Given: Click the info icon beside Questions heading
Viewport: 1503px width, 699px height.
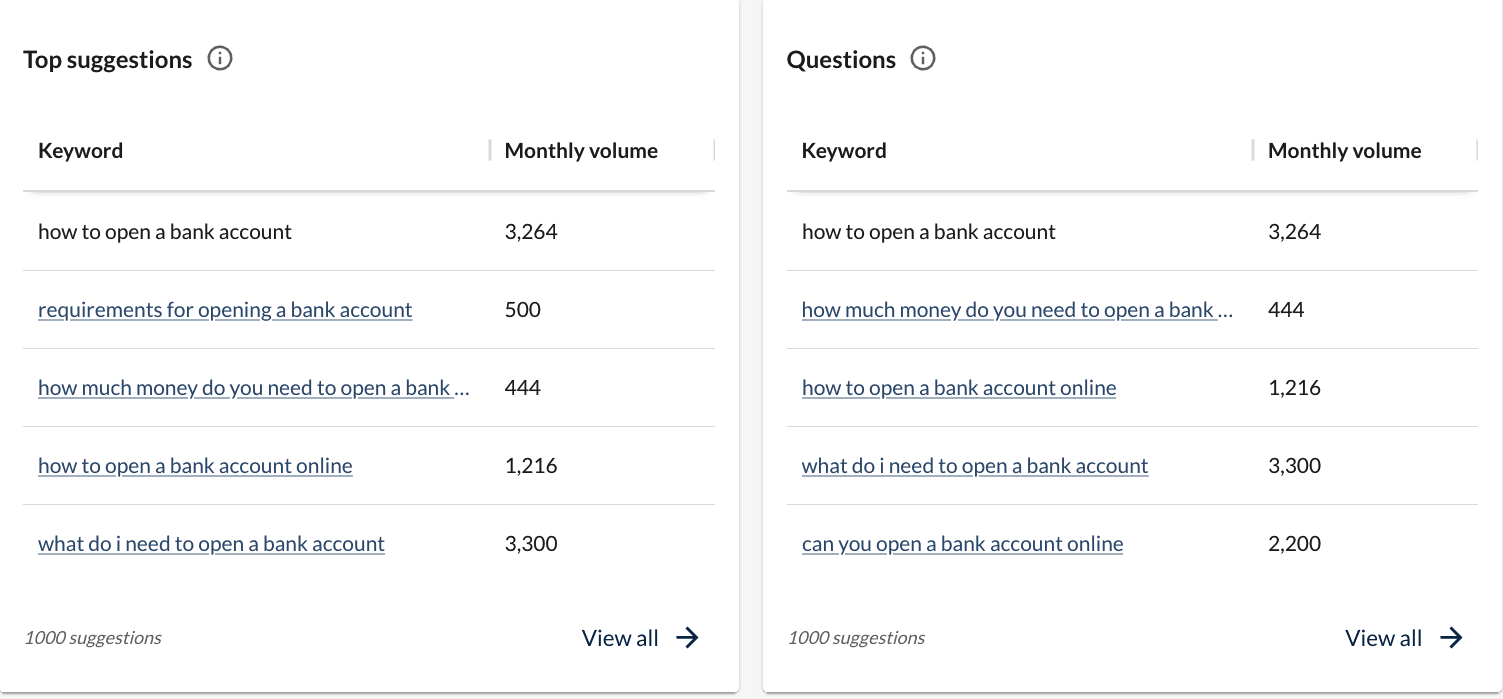Looking at the screenshot, I should (923, 59).
